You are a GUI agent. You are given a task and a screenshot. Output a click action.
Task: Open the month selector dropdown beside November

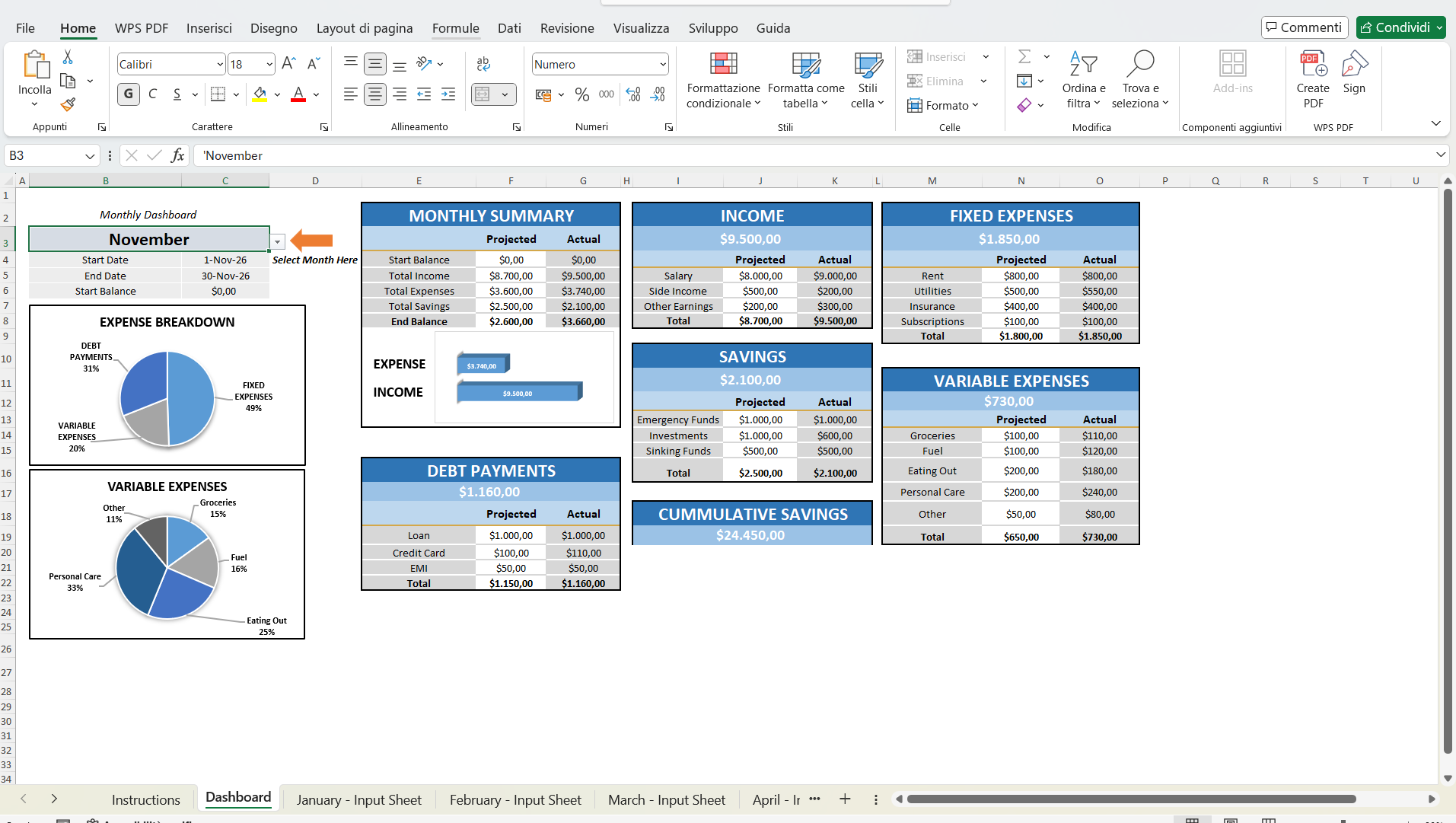pyautogui.click(x=278, y=241)
